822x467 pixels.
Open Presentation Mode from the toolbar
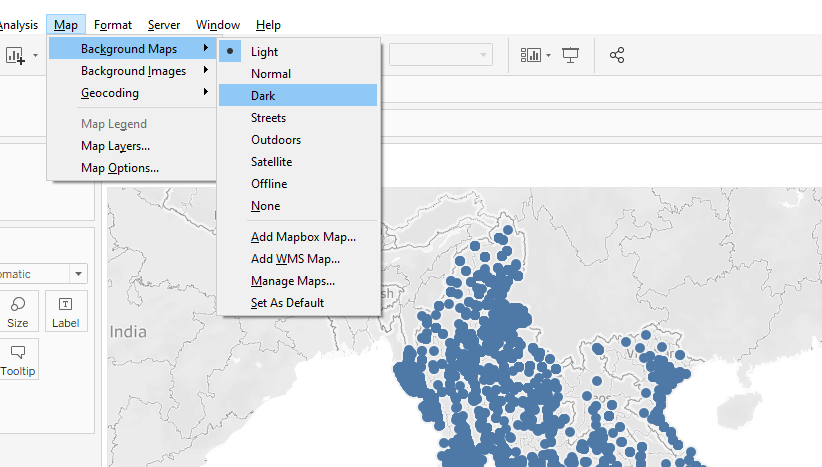pos(571,55)
